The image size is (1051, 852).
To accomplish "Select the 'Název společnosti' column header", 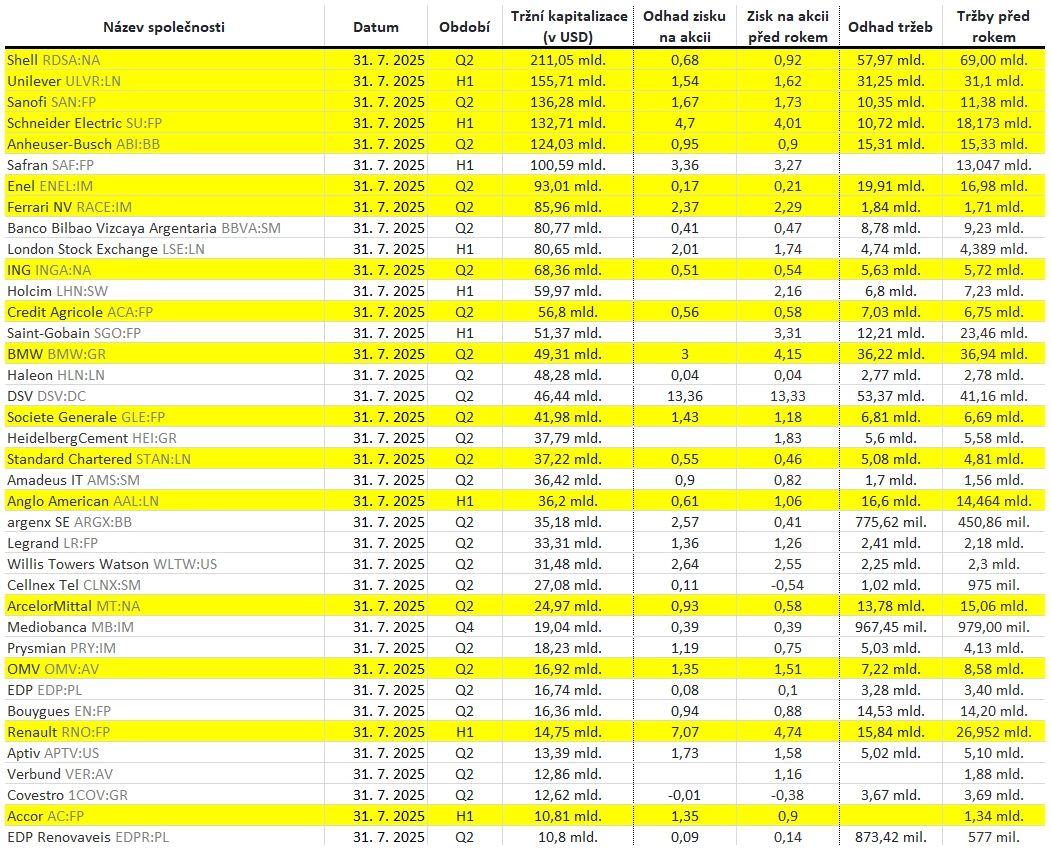I will (x=164, y=27).
